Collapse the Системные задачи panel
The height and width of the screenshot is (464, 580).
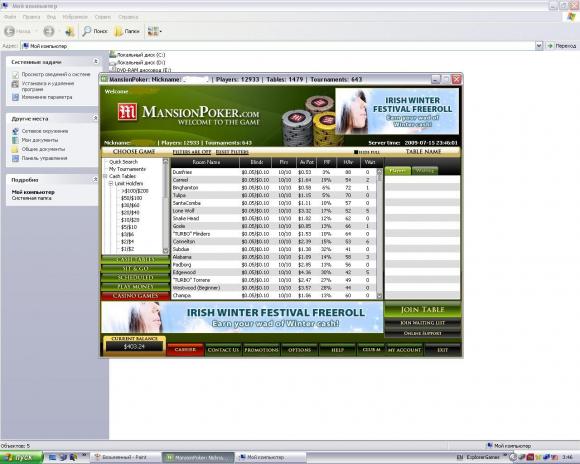[95, 61]
